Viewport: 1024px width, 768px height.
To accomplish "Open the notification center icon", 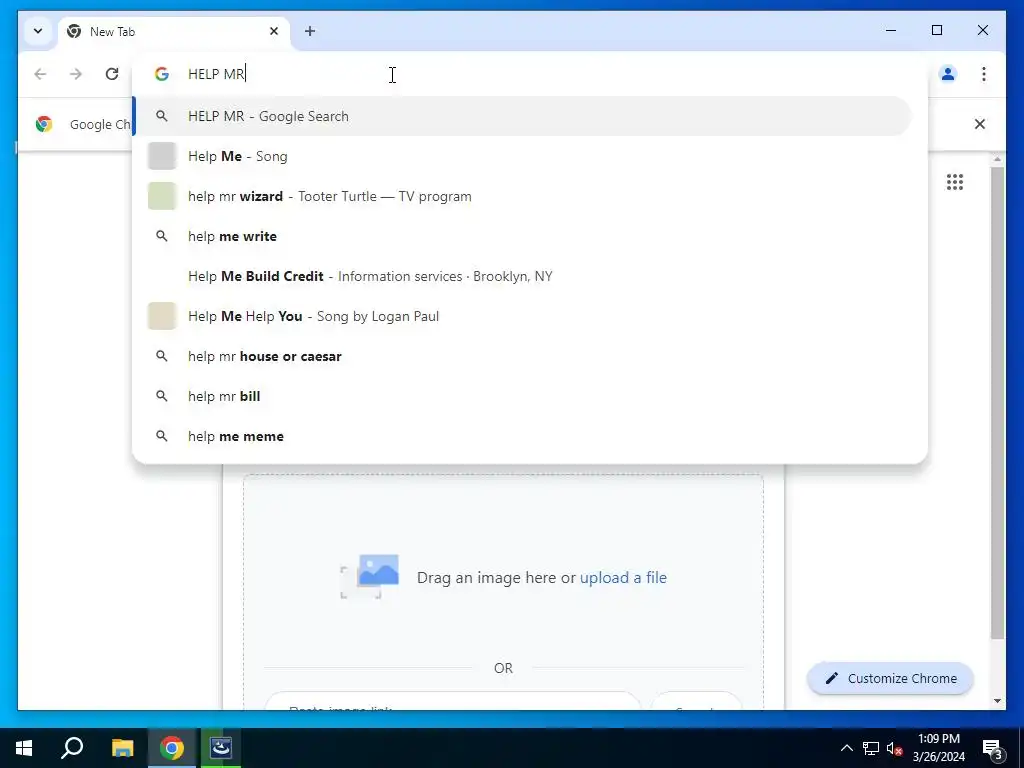I will coord(993,748).
